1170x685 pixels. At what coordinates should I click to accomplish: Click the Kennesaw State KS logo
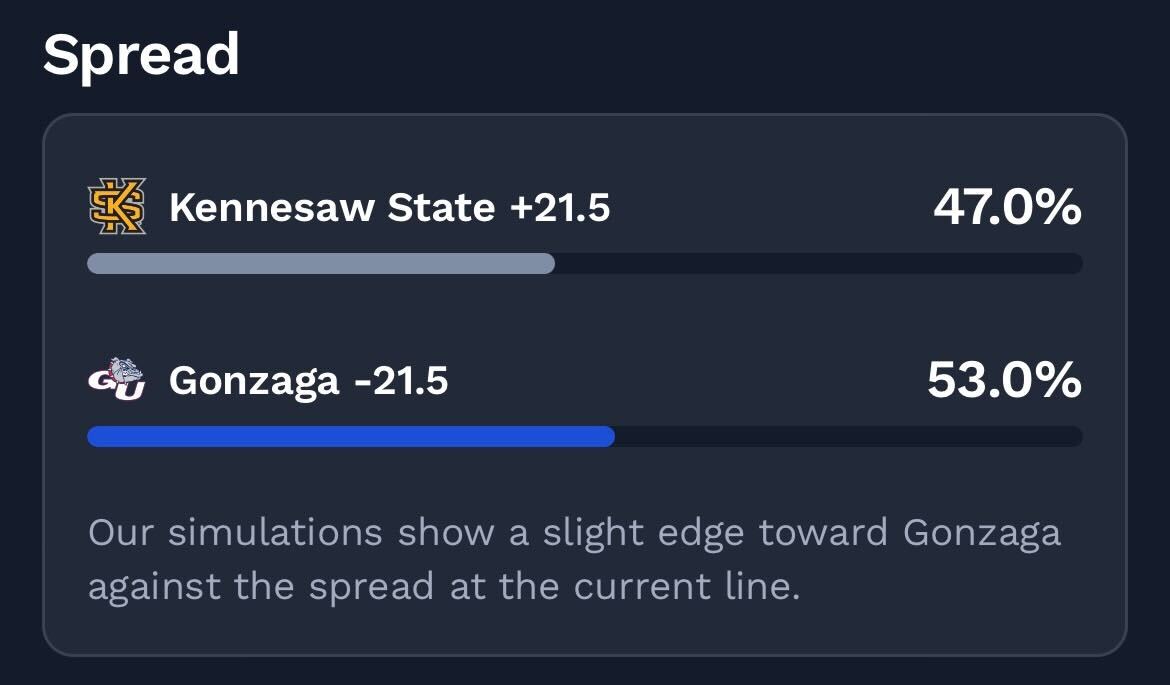tap(117, 207)
